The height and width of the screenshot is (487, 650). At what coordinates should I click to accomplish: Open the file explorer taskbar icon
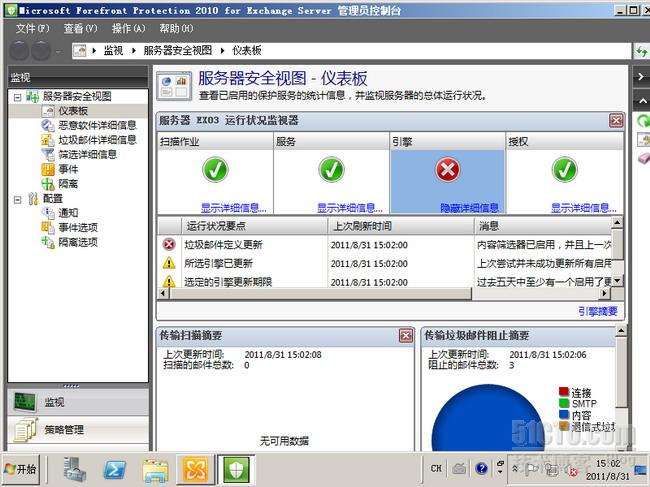coord(155,470)
